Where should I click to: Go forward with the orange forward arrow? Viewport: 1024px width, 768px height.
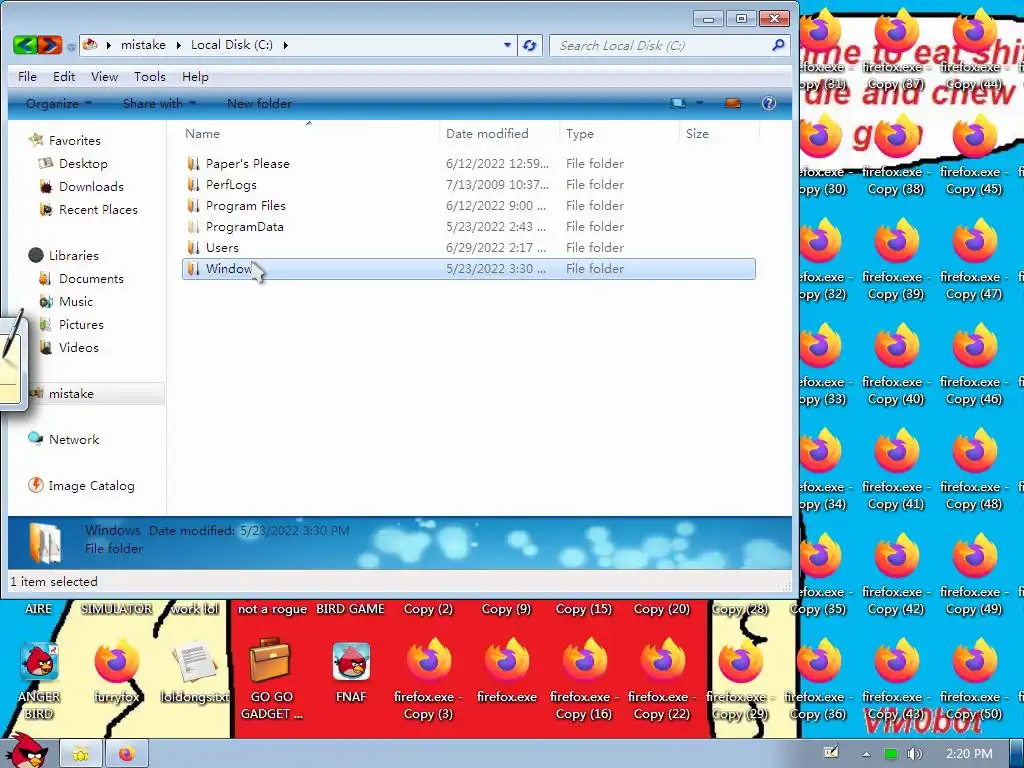50,45
